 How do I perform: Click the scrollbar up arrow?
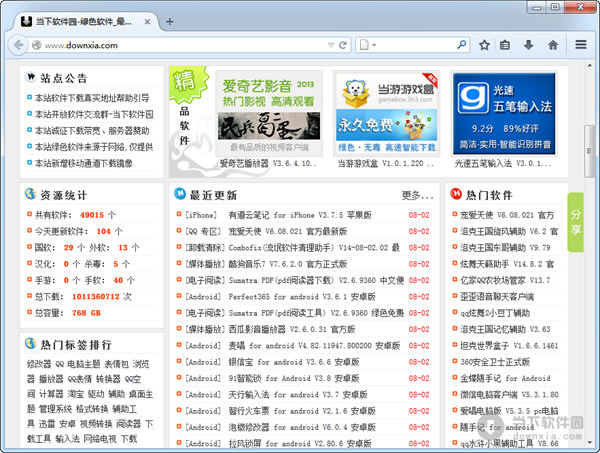click(589, 66)
